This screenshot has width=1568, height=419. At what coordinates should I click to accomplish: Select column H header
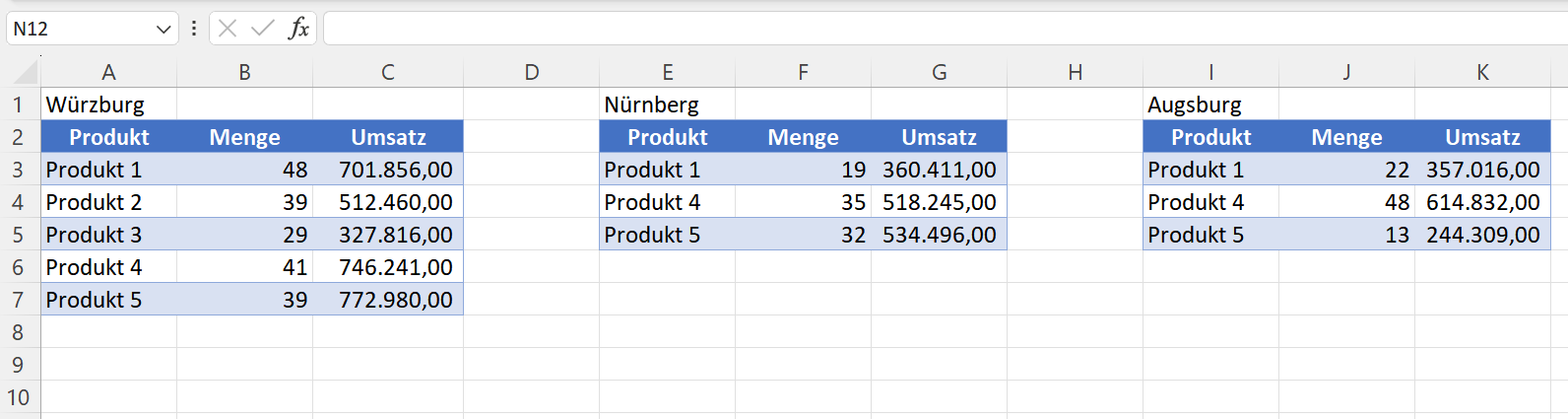click(1076, 72)
